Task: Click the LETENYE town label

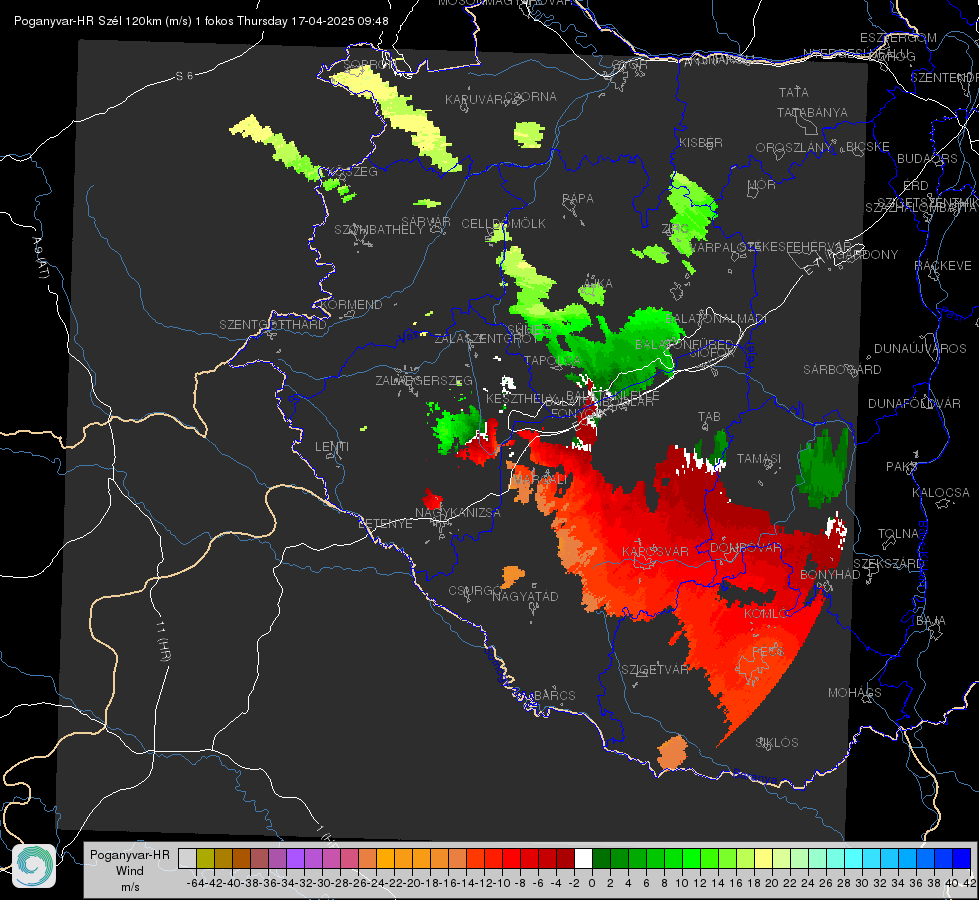Action: tap(385, 523)
